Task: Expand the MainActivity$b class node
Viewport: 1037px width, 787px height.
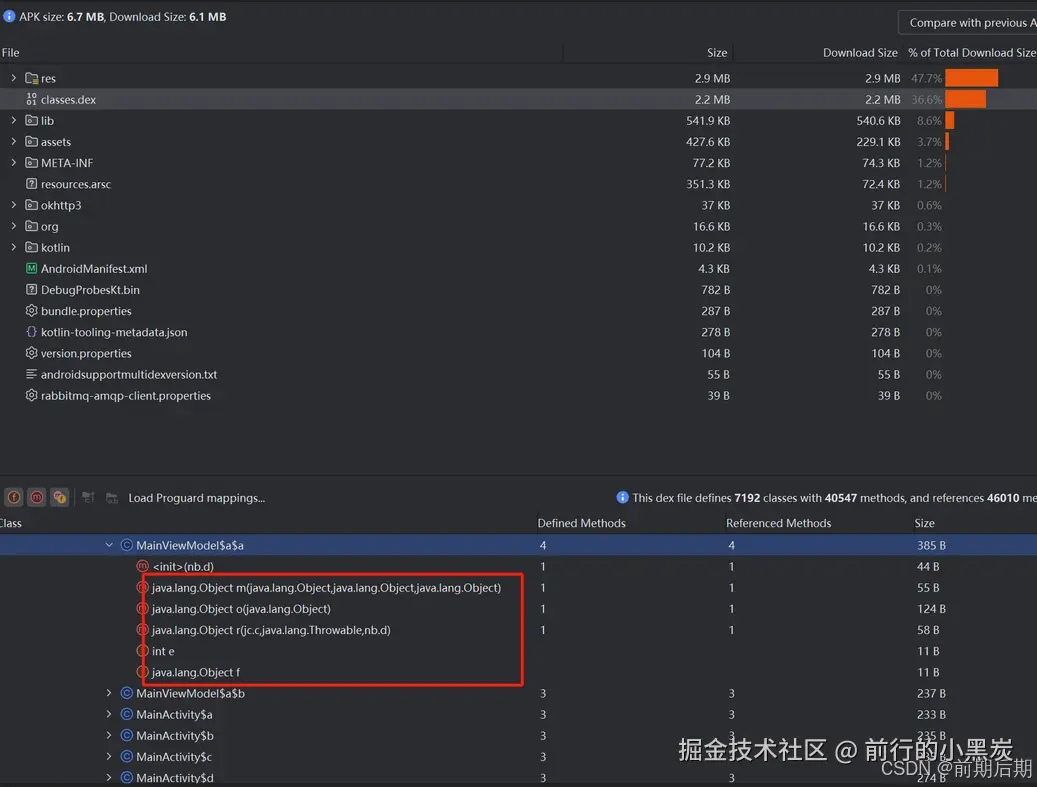Action: coord(108,735)
